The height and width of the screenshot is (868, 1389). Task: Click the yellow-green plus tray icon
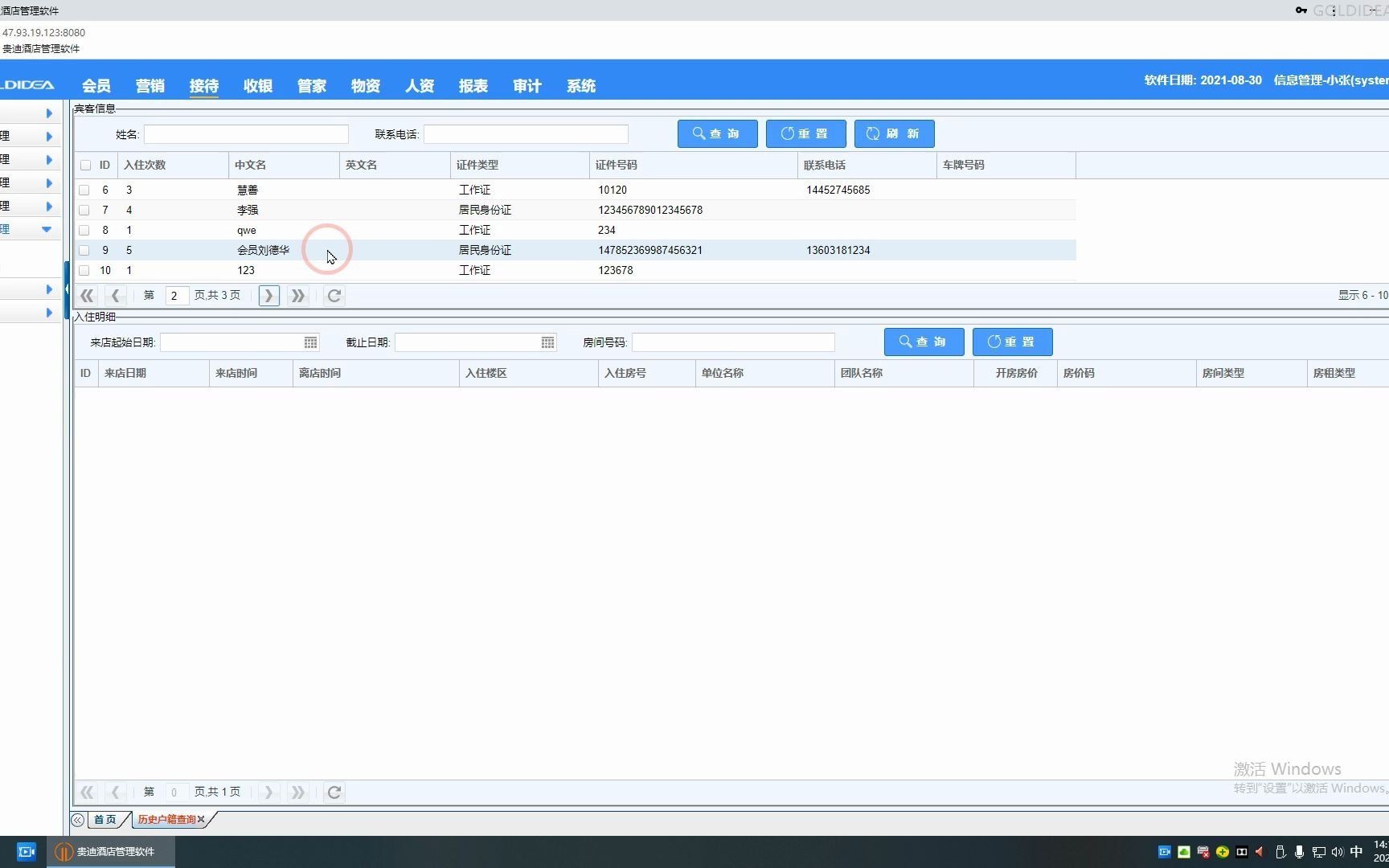(x=1223, y=852)
